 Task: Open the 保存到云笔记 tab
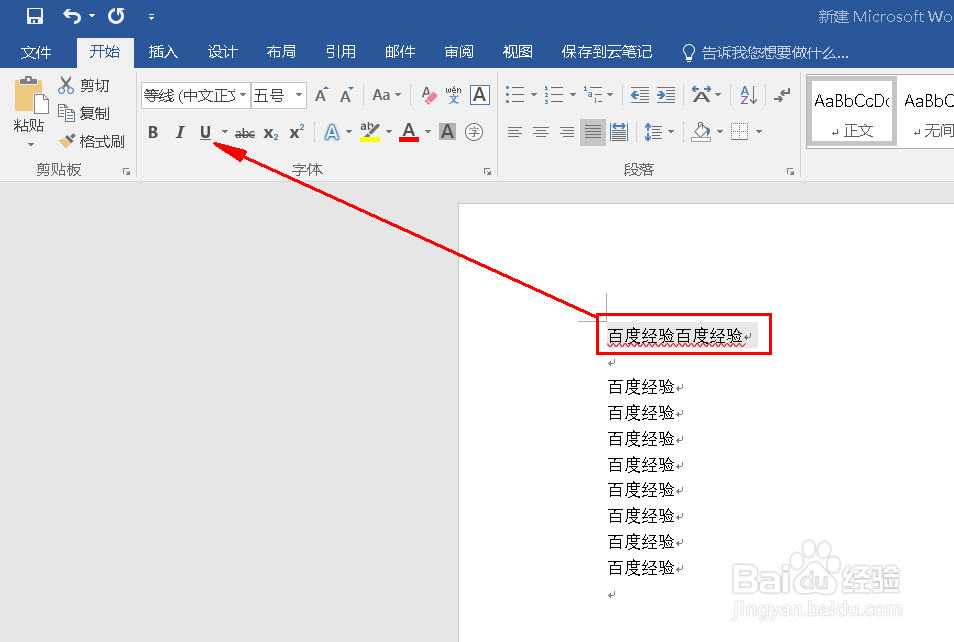[x=607, y=52]
